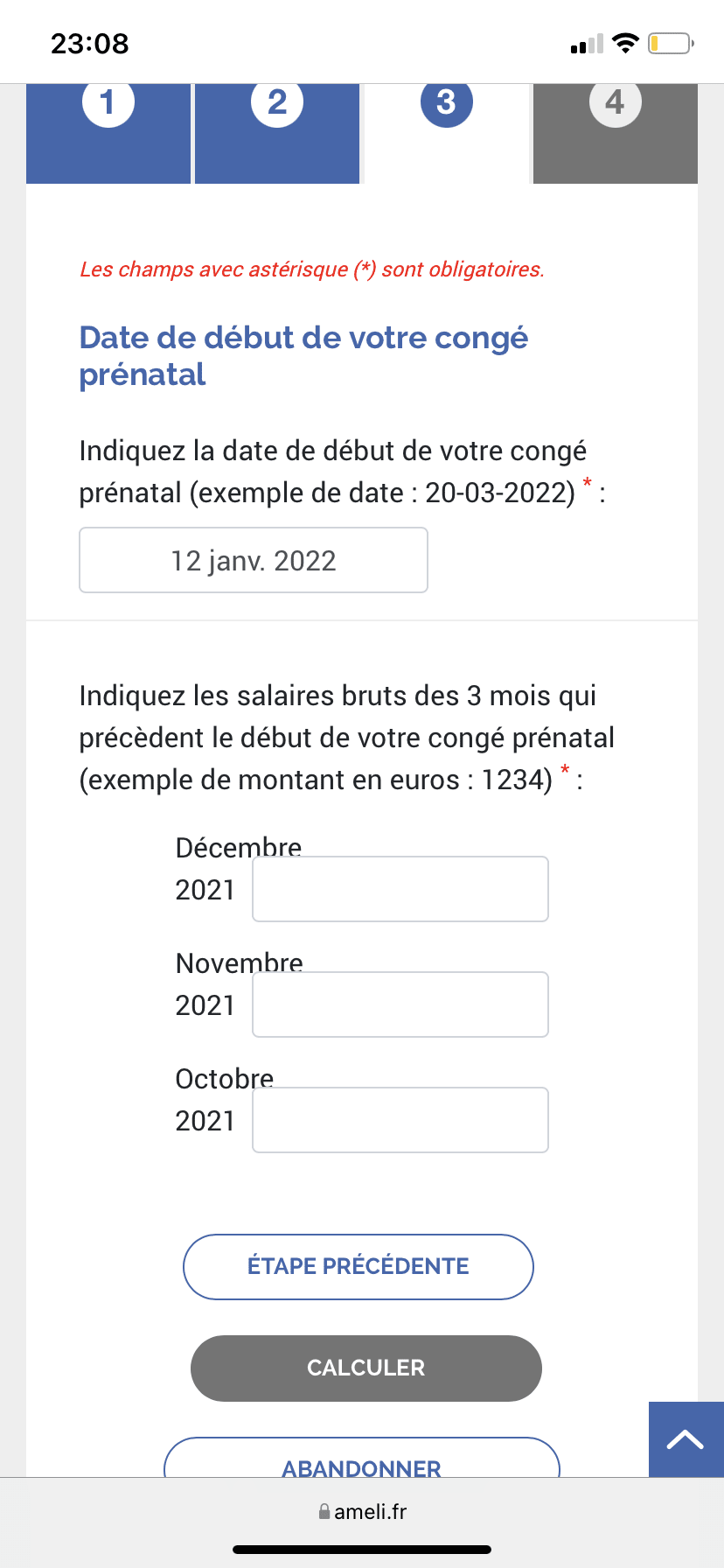Focus the Octobre 2021 salary field

point(400,1120)
